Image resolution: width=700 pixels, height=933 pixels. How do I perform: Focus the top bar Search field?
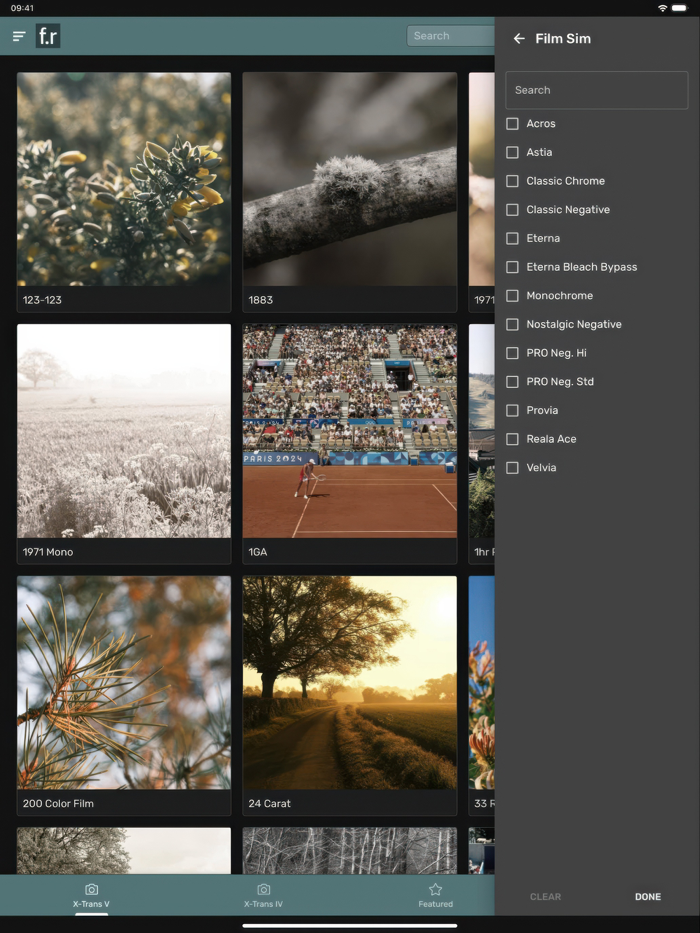(451, 36)
